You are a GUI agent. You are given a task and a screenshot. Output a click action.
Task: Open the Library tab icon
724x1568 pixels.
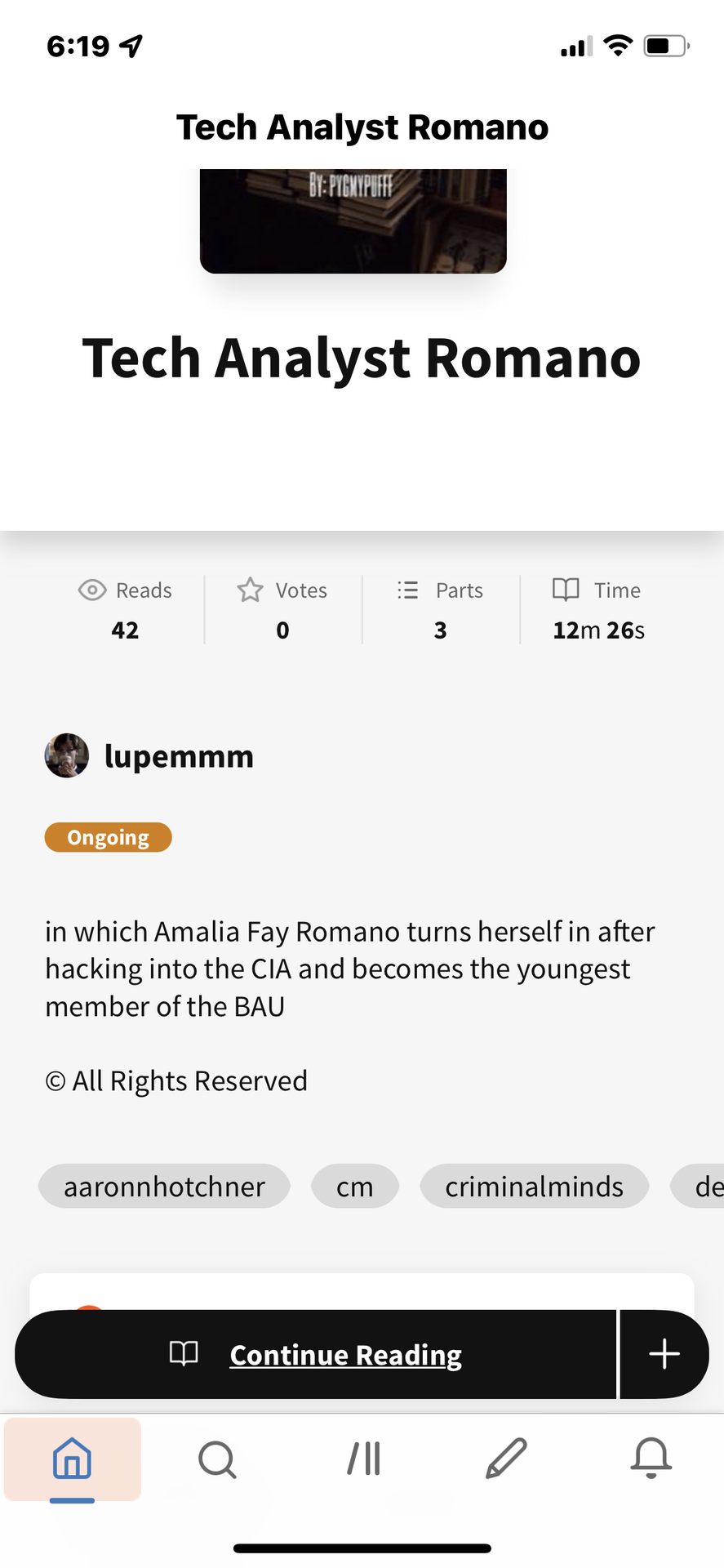pos(363,1459)
